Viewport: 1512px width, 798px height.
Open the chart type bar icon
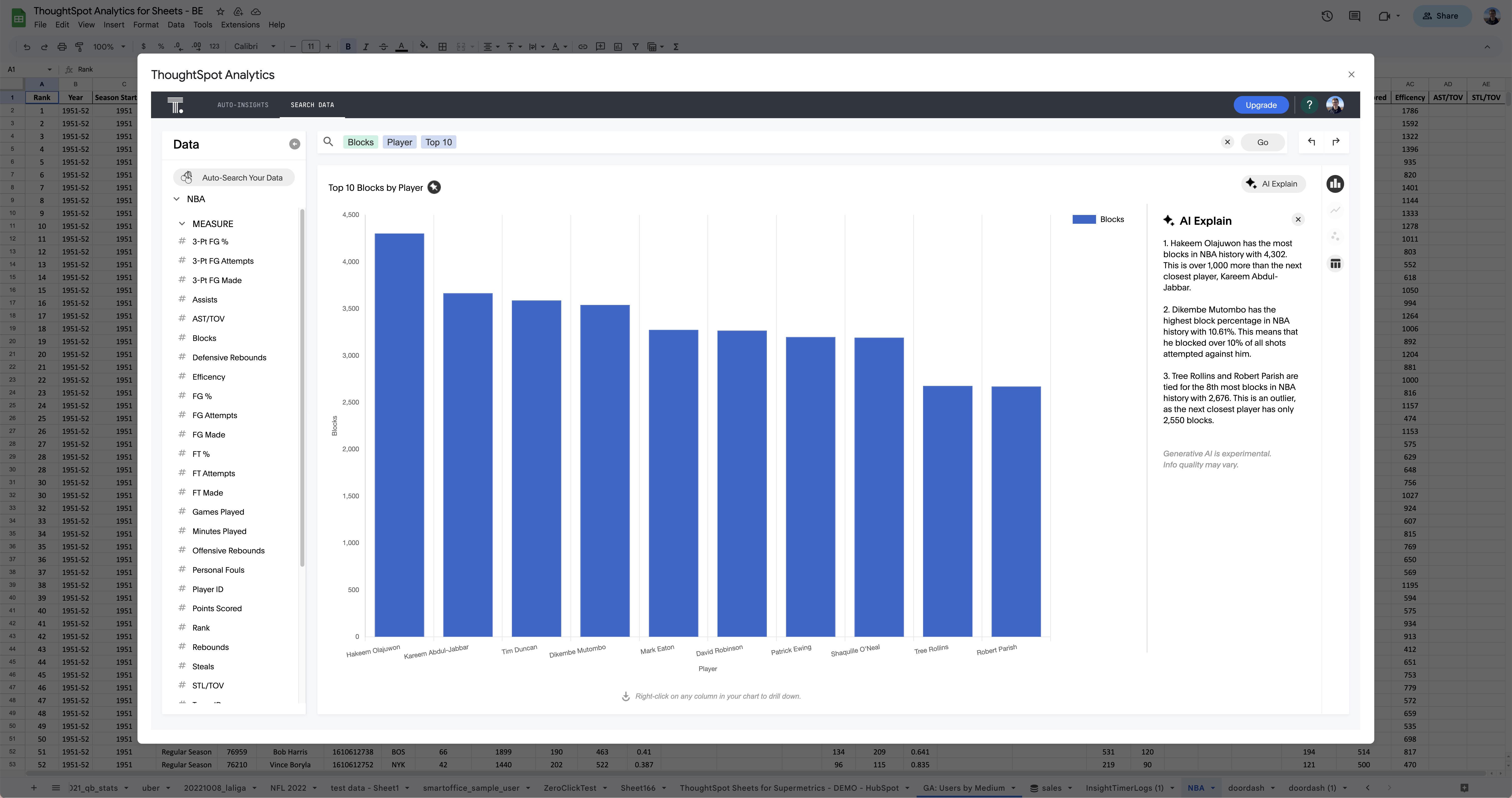pyautogui.click(x=1335, y=184)
